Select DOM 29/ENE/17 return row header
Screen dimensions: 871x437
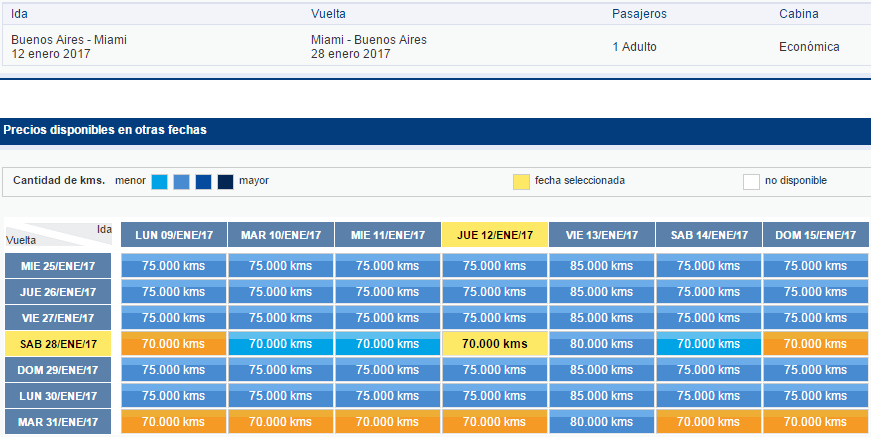click(58, 370)
